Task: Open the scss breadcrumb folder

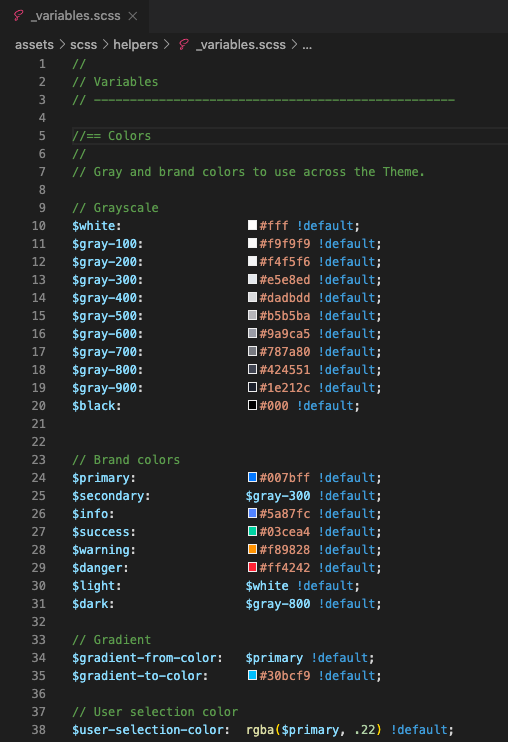Action: [83, 44]
